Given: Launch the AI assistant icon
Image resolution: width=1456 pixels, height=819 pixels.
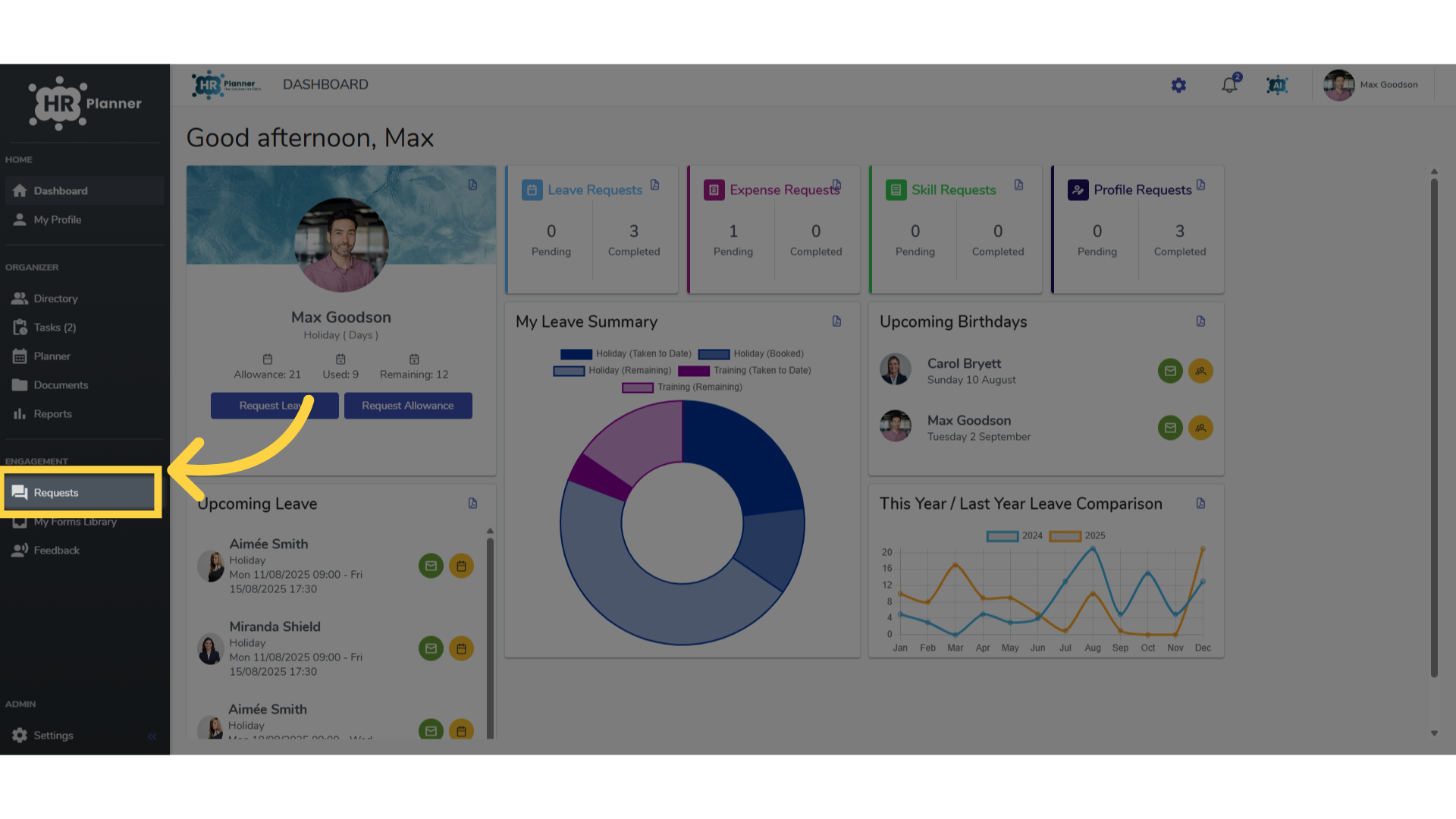Looking at the screenshot, I should [1278, 85].
